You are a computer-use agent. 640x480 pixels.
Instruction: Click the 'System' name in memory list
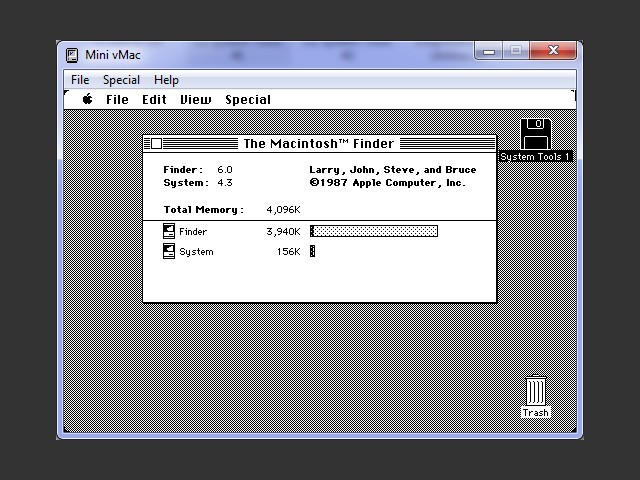coord(196,252)
